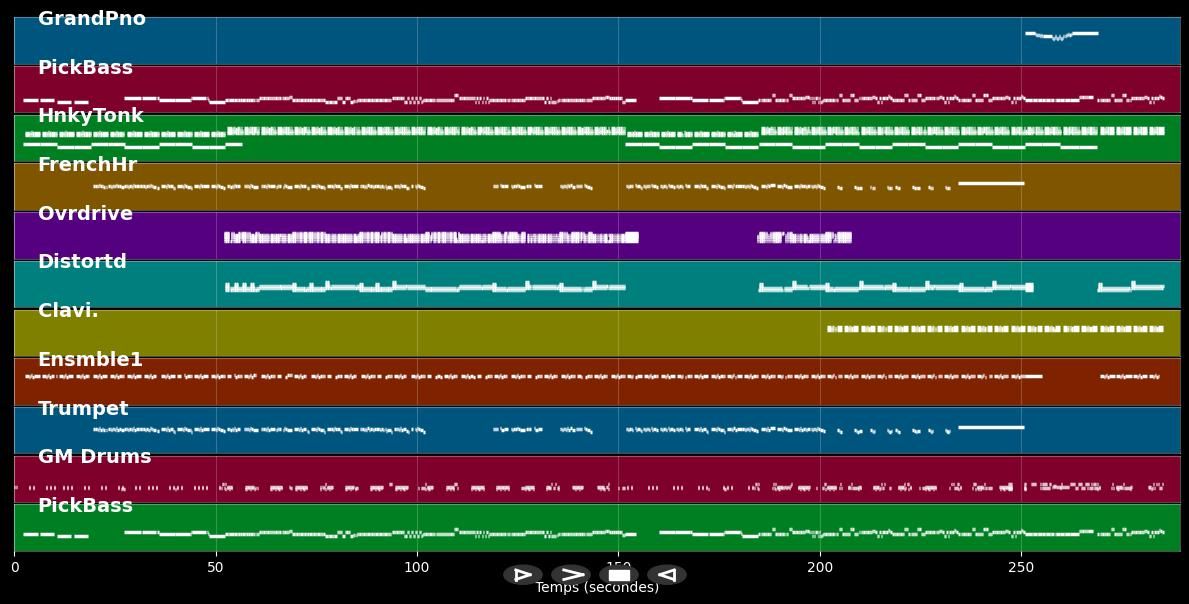Click the Distortd track label
Screen dimensions: 1189x604
point(82,262)
